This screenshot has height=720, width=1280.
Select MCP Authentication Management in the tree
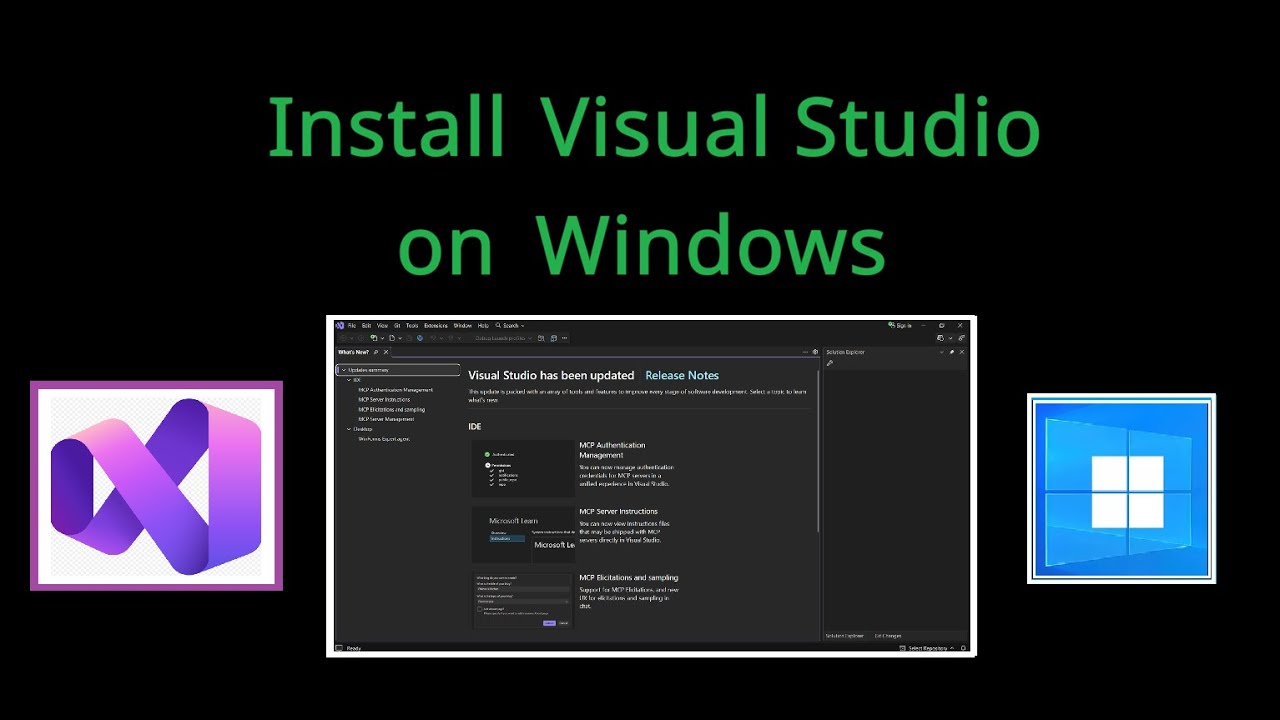(x=396, y=390)
